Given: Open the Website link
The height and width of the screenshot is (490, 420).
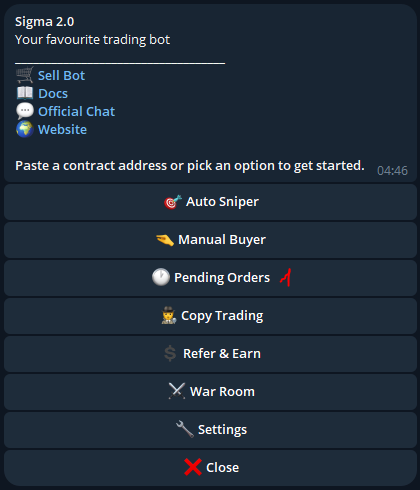Looking at the screenshot, I should tap(62, 129).
